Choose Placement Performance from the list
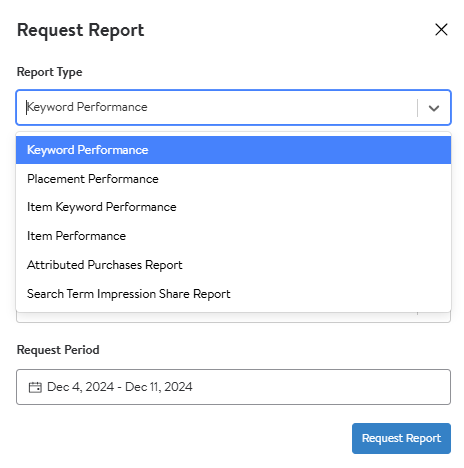Screen dimensions: 464x468 233,179
